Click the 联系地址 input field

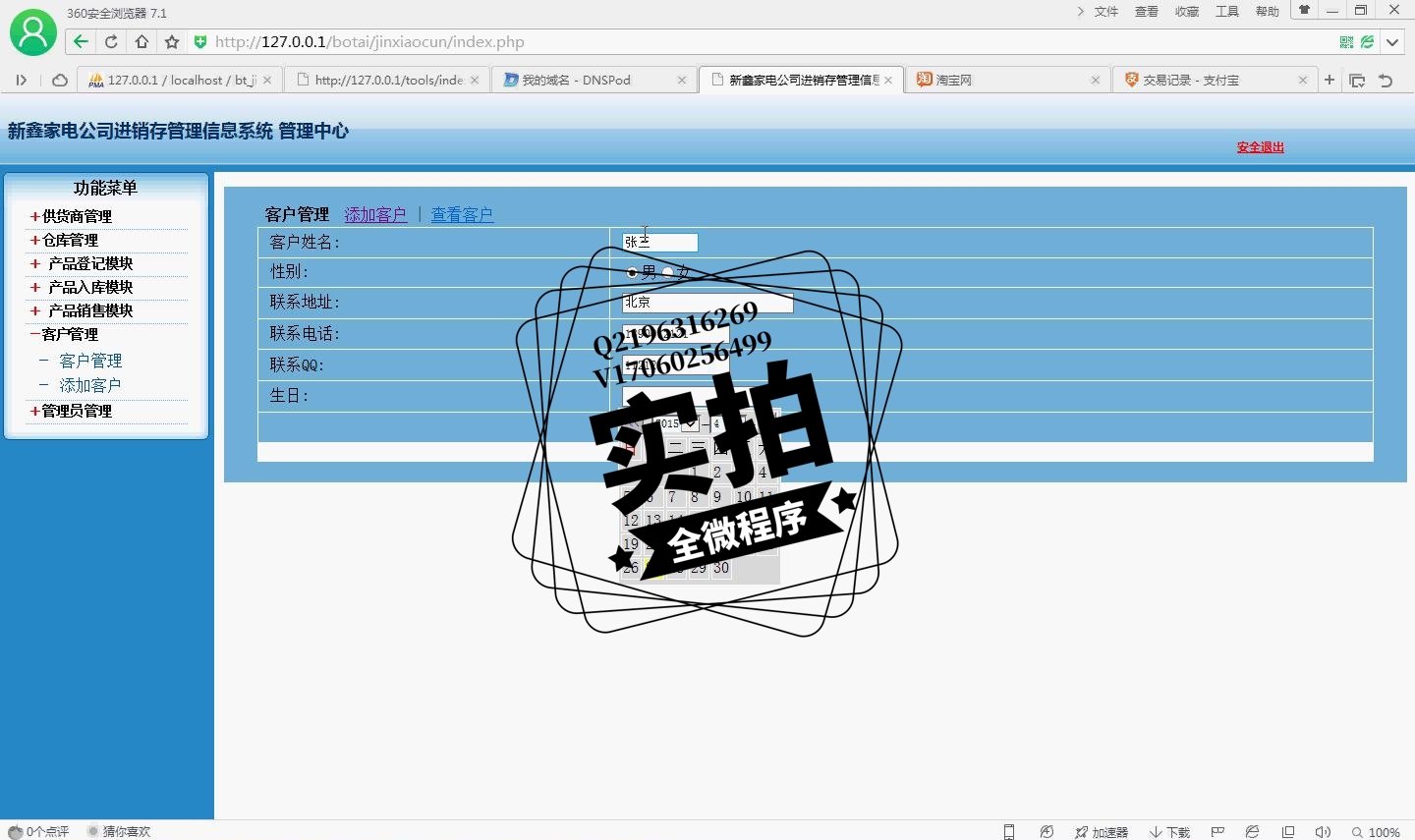point(707,303)
